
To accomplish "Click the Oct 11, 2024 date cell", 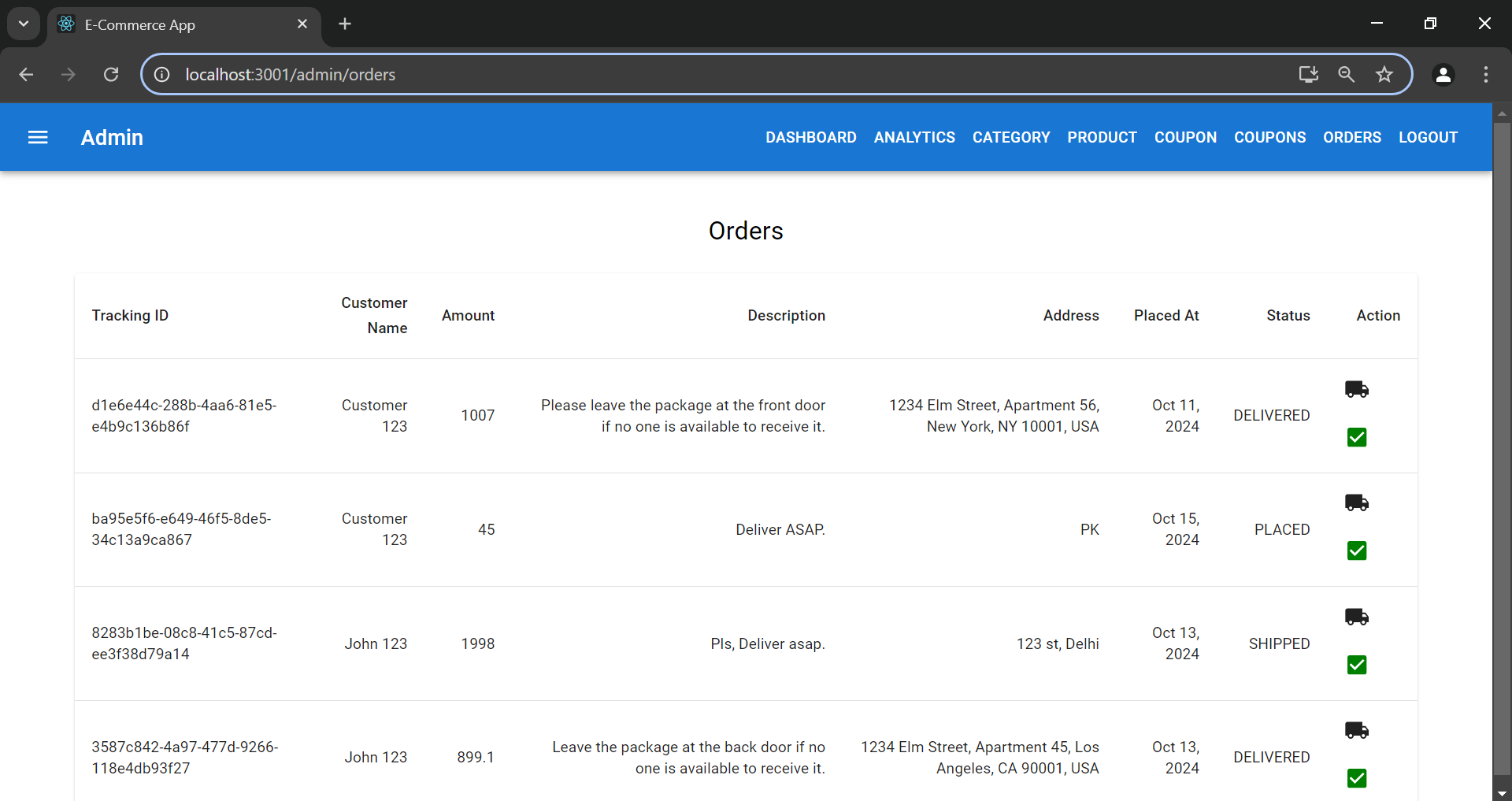I will click(1176, 416).
